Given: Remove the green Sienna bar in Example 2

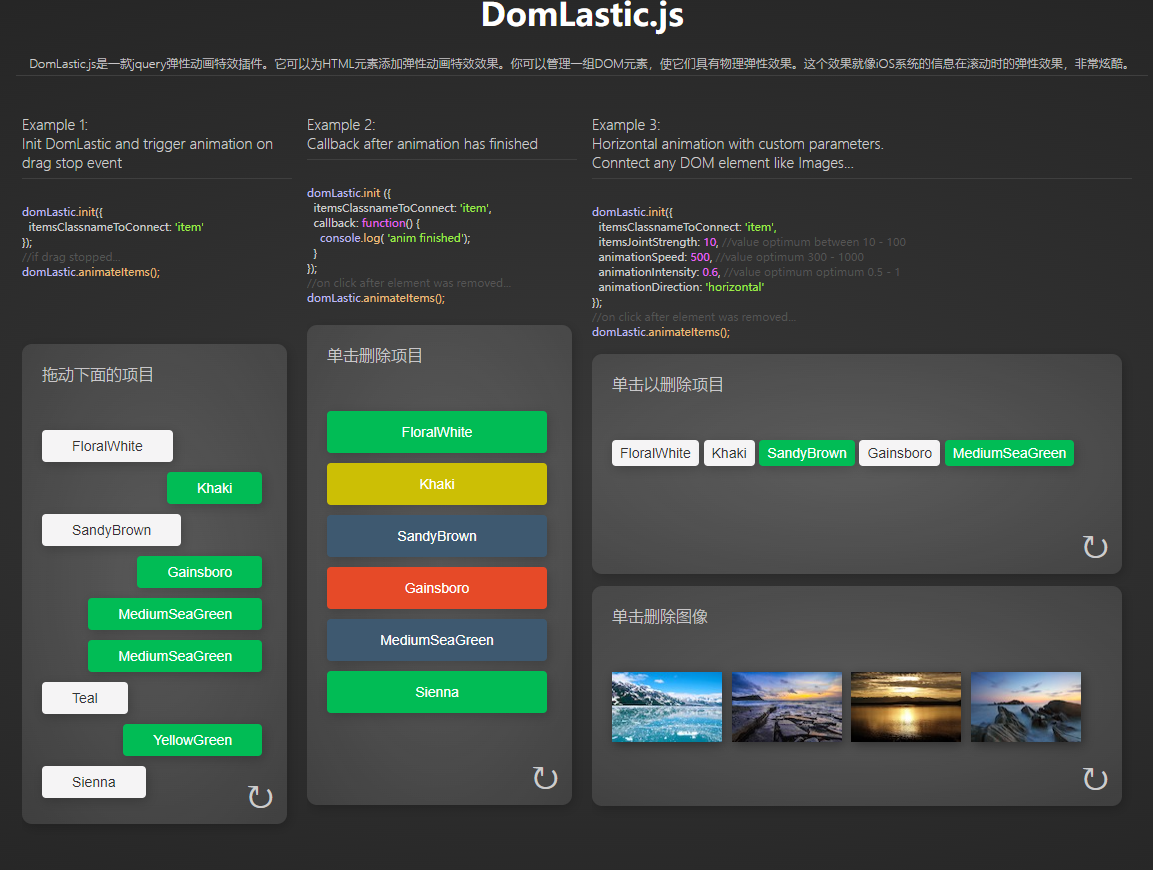Looking at the screenshot, I should pos(437,692).
